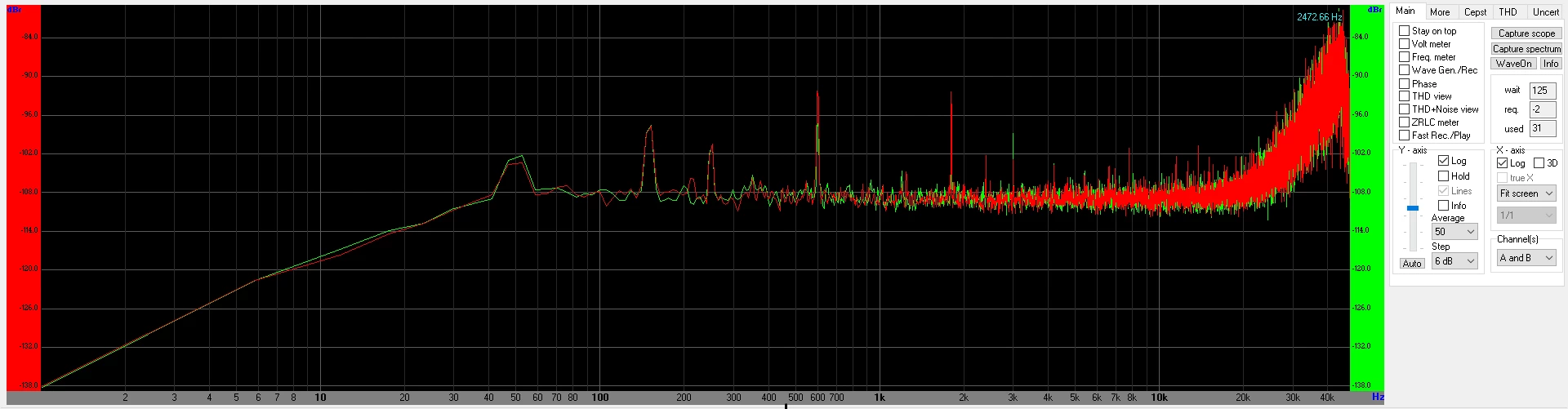This screenshot has height=409, width=1568.
Task: Enable the Volt meter checkbox
Action: (x=1405, y=44)
